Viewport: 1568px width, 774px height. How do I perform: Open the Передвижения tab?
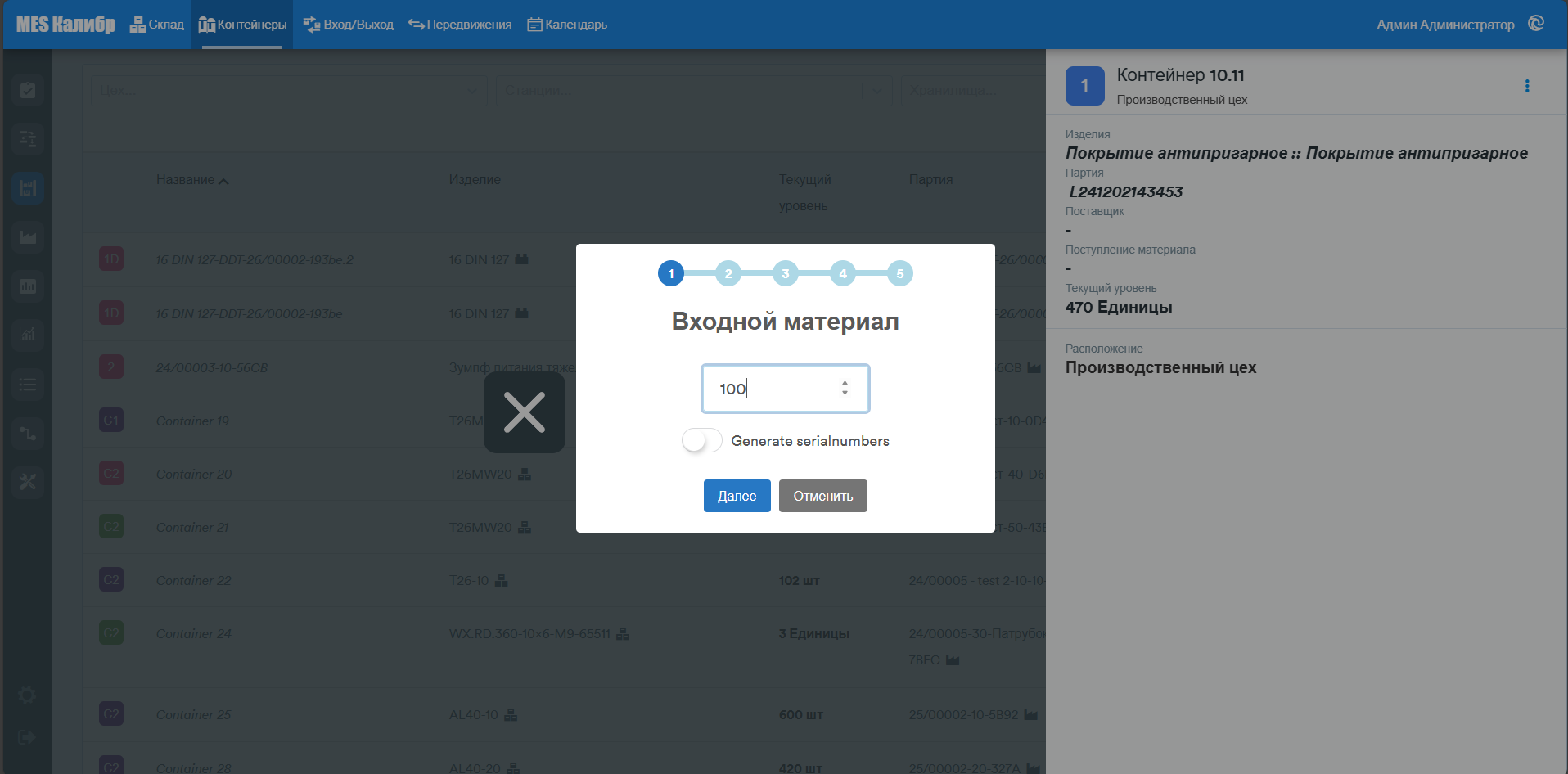point(460,25)
